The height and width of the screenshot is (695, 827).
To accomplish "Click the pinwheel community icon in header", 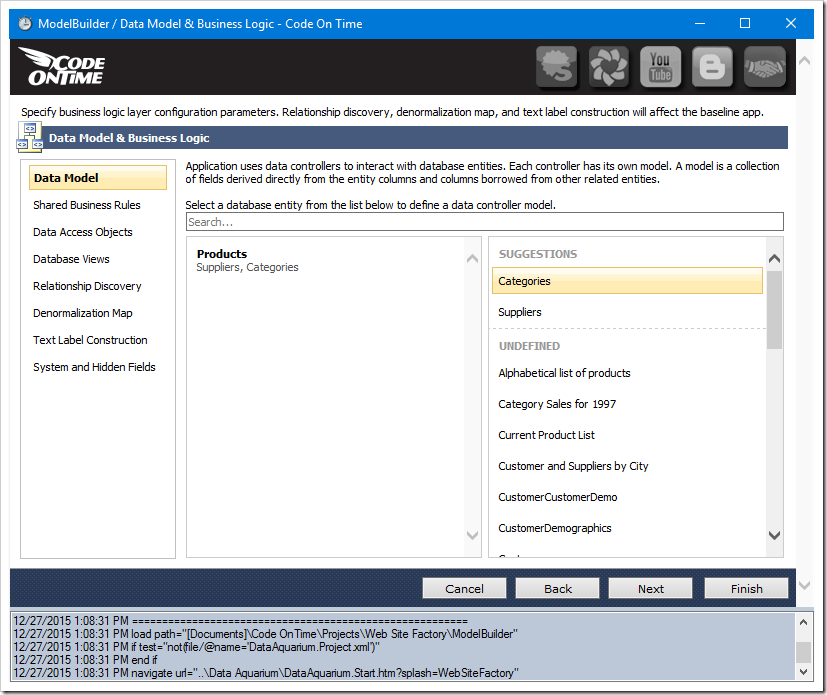I will pyautogui.click(x=608, y=67).
